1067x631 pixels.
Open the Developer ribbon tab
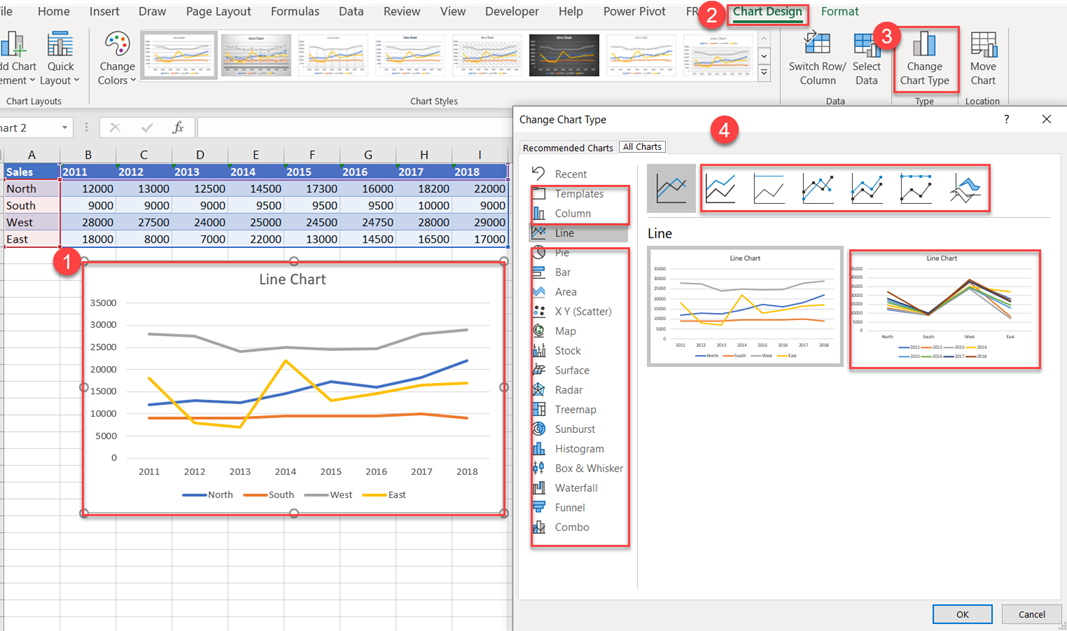[x=512, y=12]
